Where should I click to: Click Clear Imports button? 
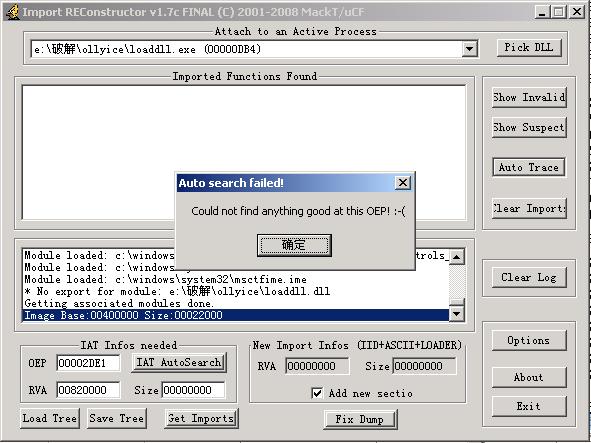click(x=529, y=208)
